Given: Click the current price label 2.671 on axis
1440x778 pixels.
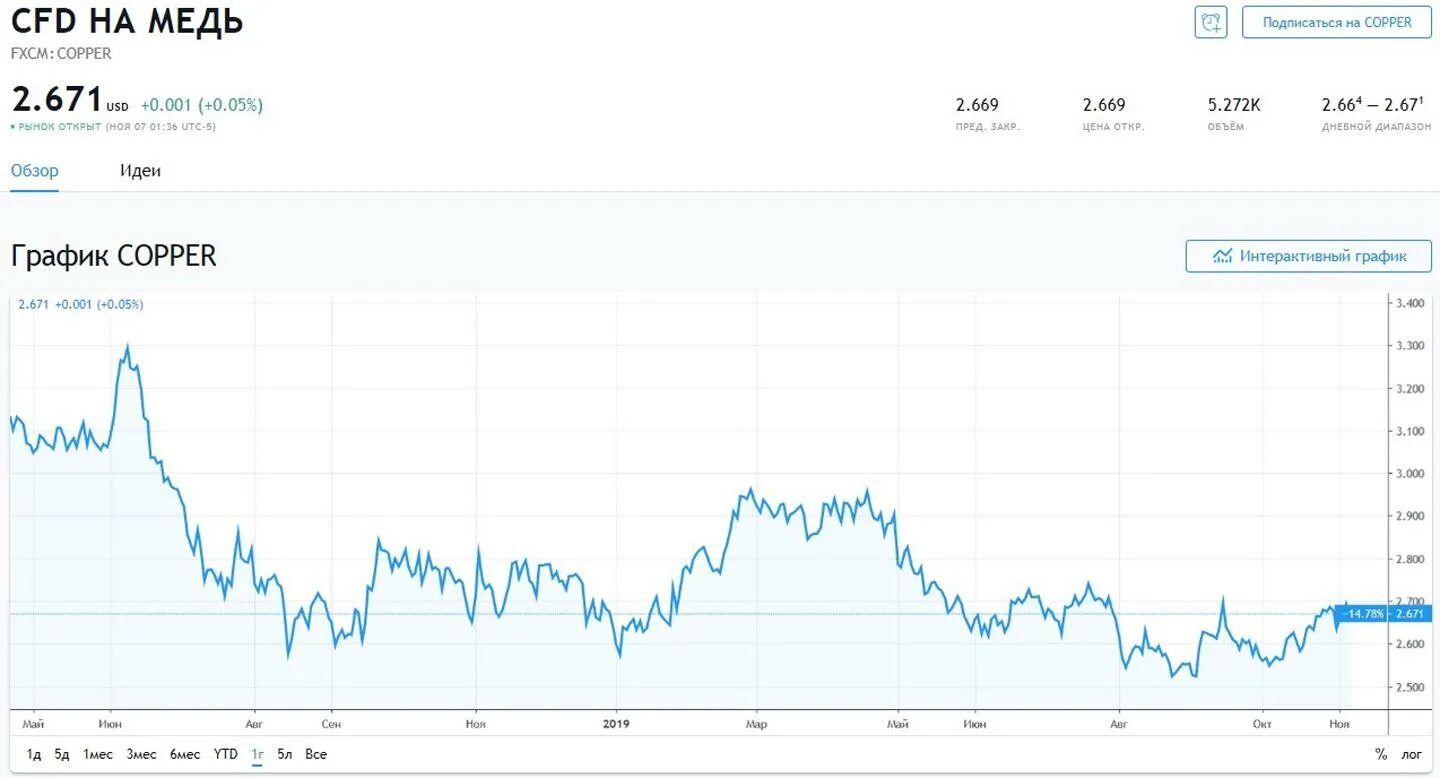Looking at the screenshot, I should click(x=1410, y=614).
